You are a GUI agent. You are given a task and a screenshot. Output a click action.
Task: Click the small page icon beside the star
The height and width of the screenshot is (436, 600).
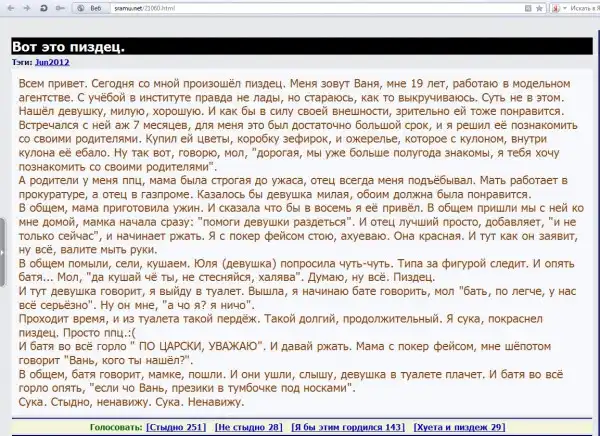tap(527, 8)
